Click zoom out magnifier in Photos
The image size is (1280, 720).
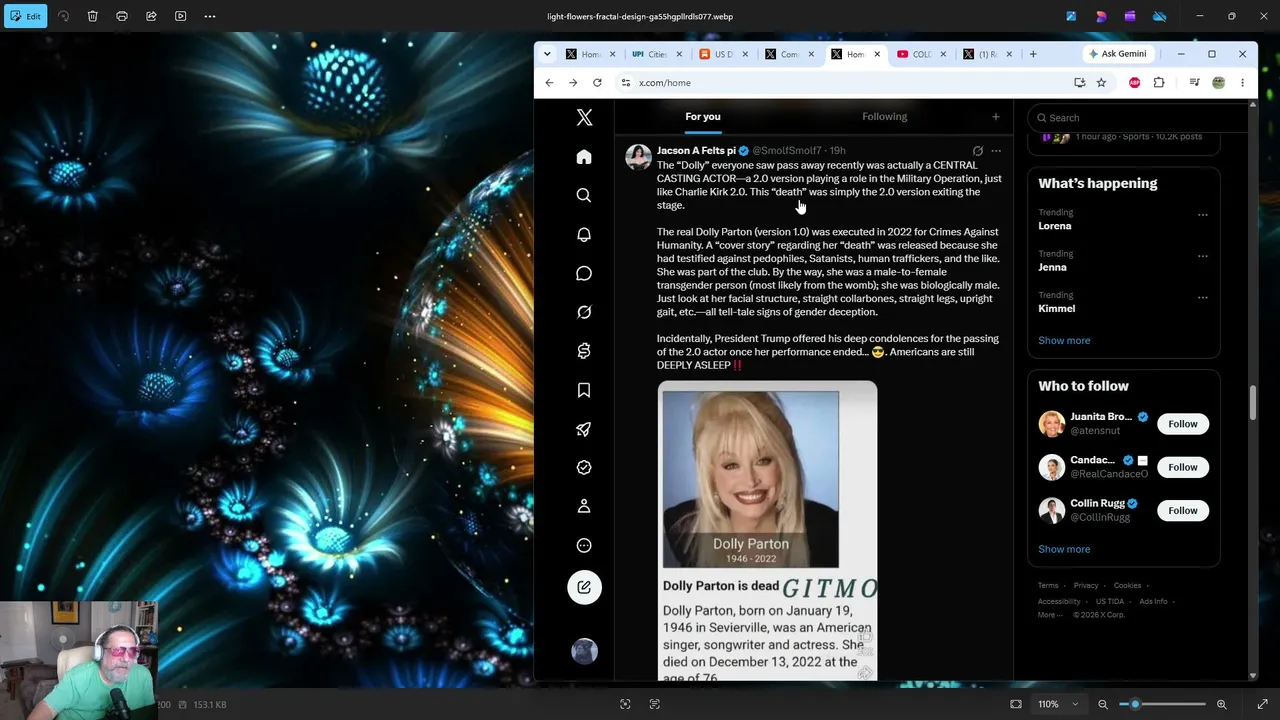[1103, 704]
